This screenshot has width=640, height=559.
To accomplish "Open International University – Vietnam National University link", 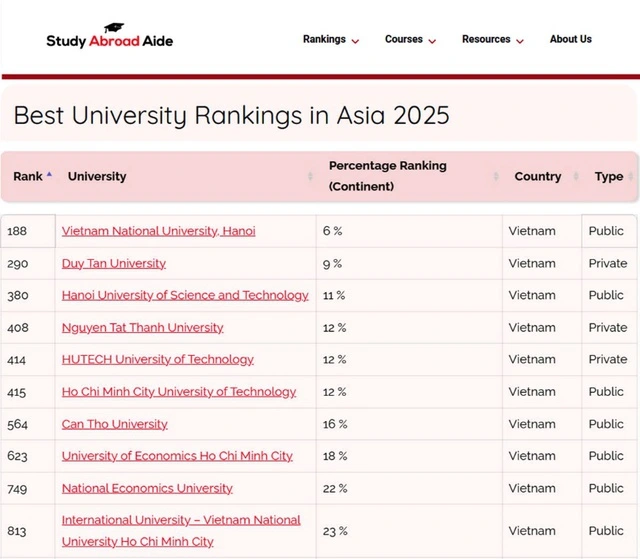I will tap(181, 530).
